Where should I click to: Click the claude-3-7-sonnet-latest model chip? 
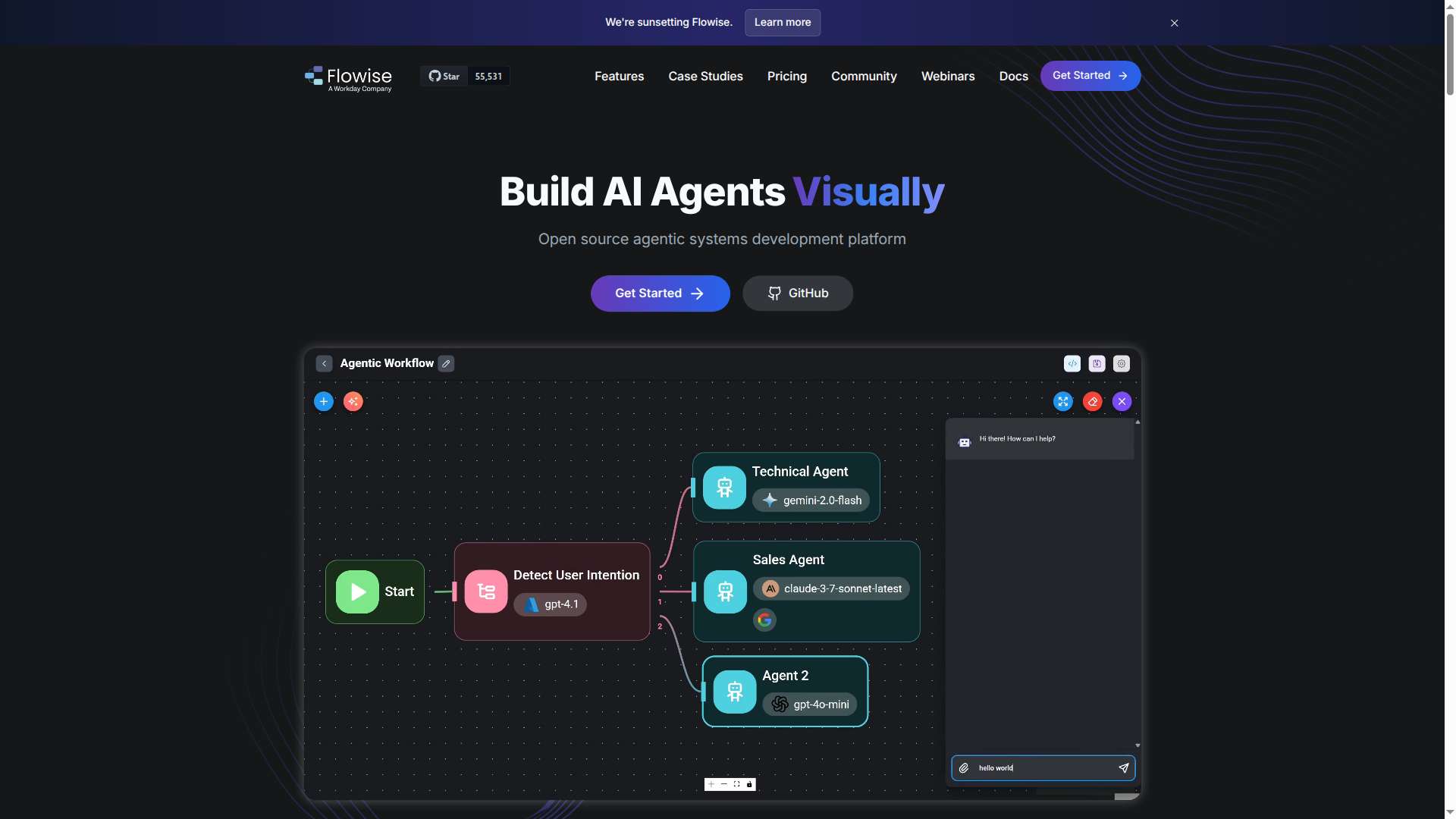pos(831,588)
